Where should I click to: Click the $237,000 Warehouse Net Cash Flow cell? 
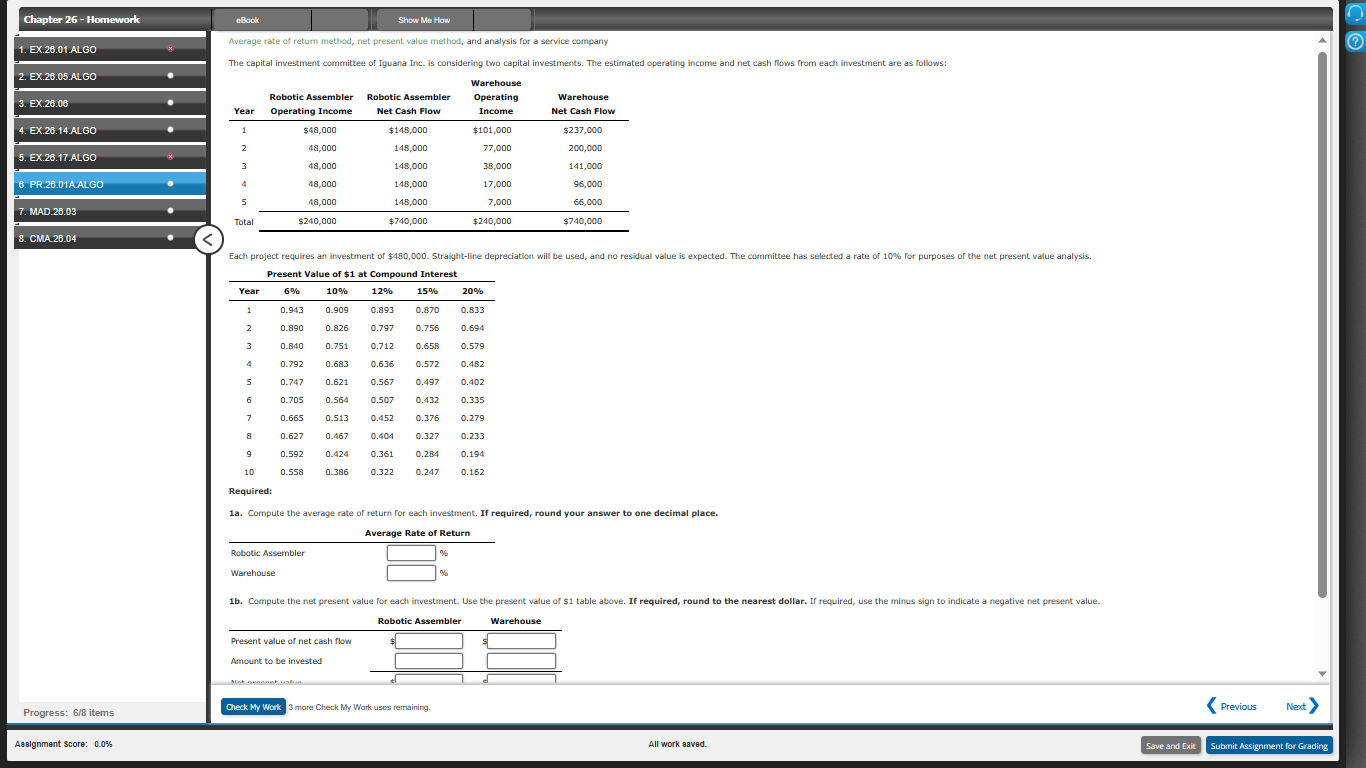click(583, 130)
